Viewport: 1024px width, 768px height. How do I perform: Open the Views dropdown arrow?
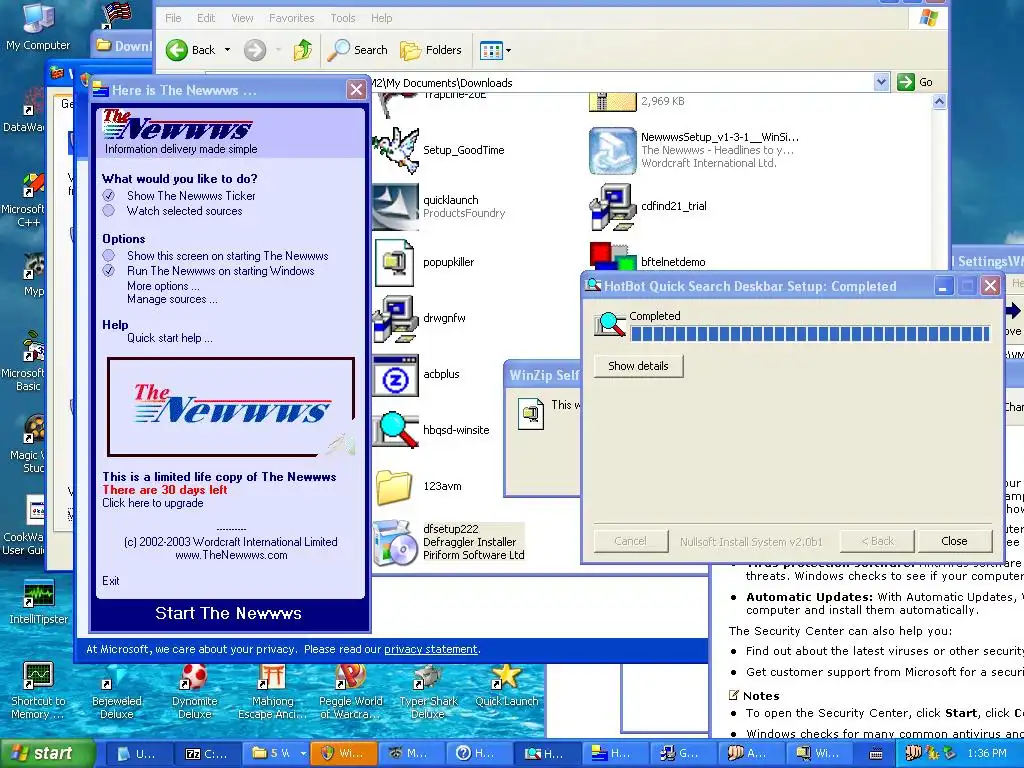[x=509, y=50]
